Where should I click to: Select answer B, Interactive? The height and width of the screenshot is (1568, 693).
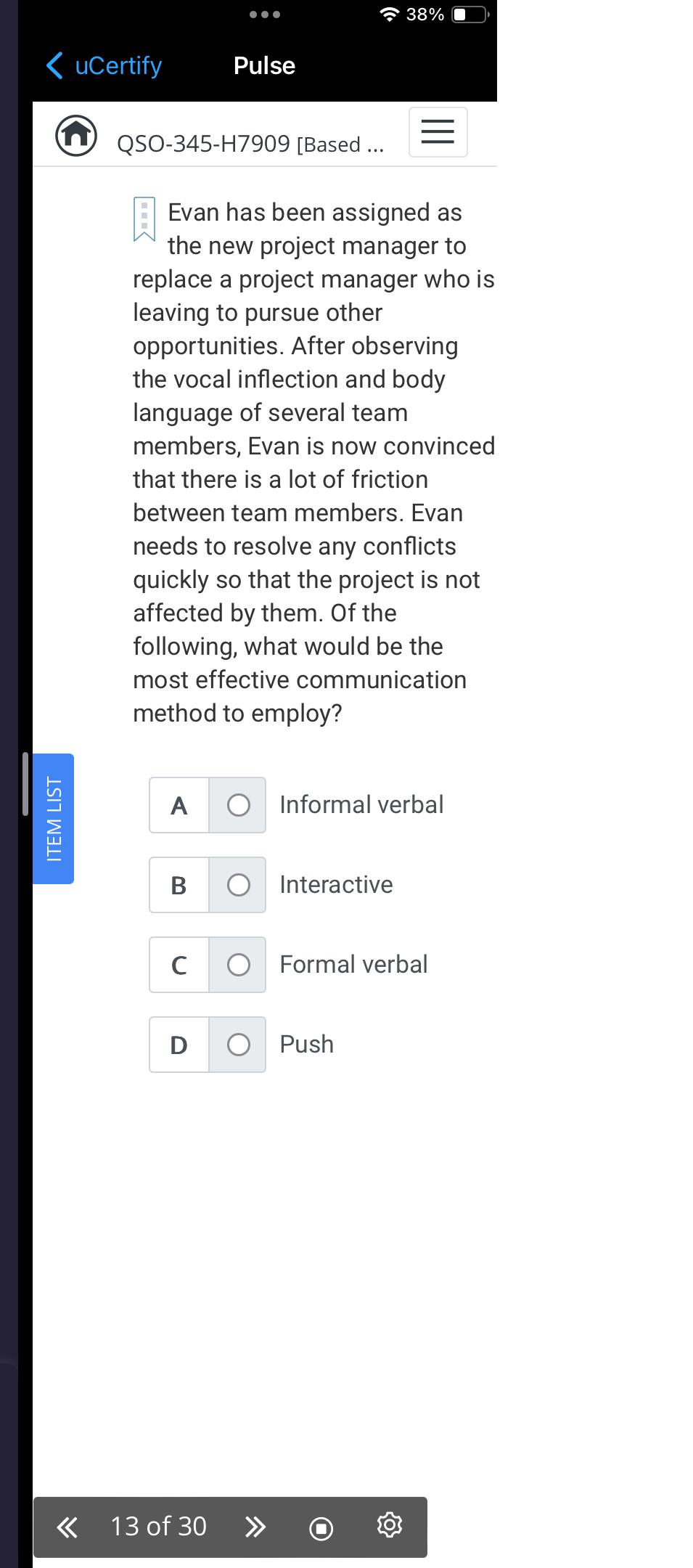[x=237, y=884]
